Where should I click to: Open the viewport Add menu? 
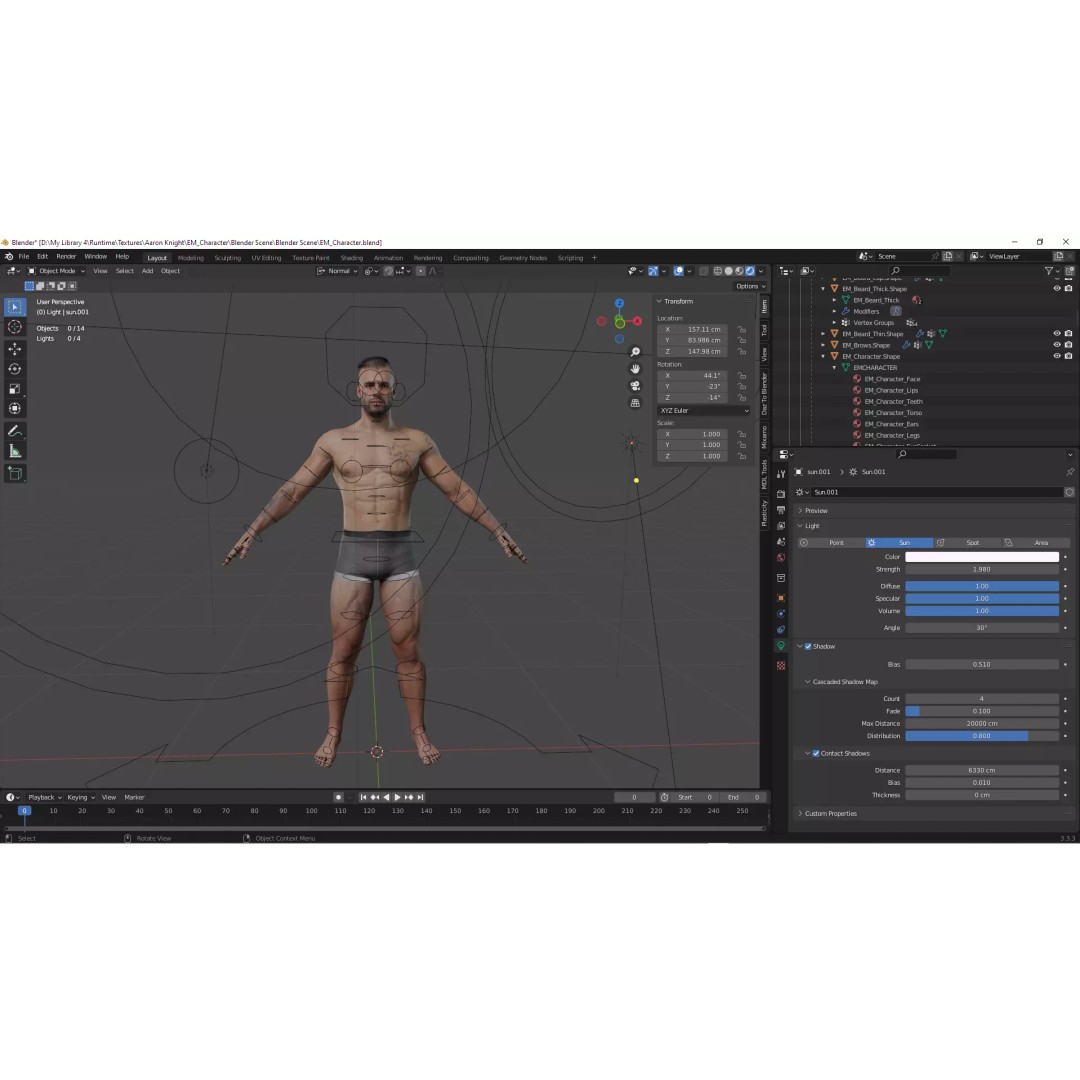coord(147,271)
